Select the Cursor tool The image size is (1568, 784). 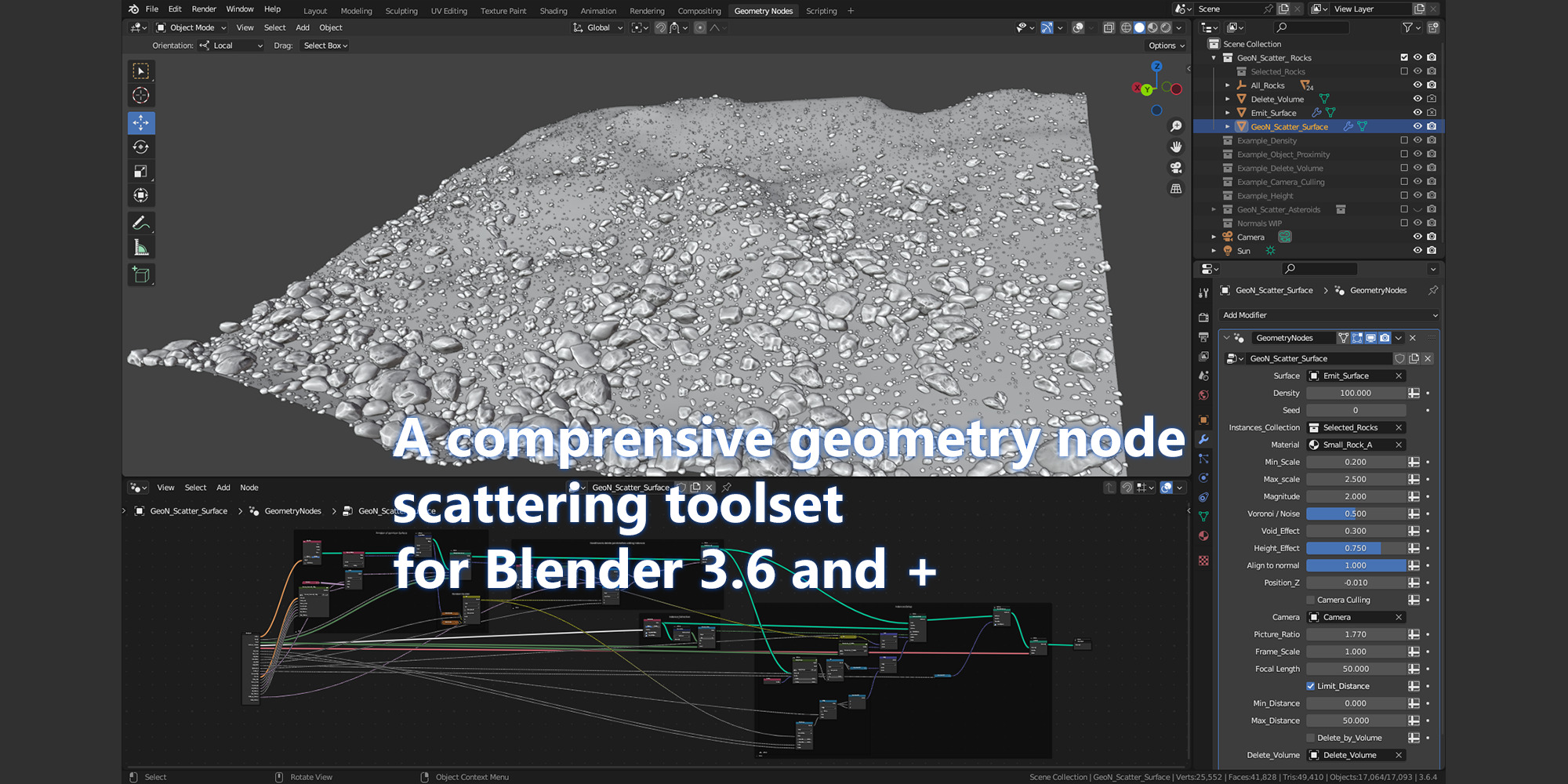tap(141, 96)
